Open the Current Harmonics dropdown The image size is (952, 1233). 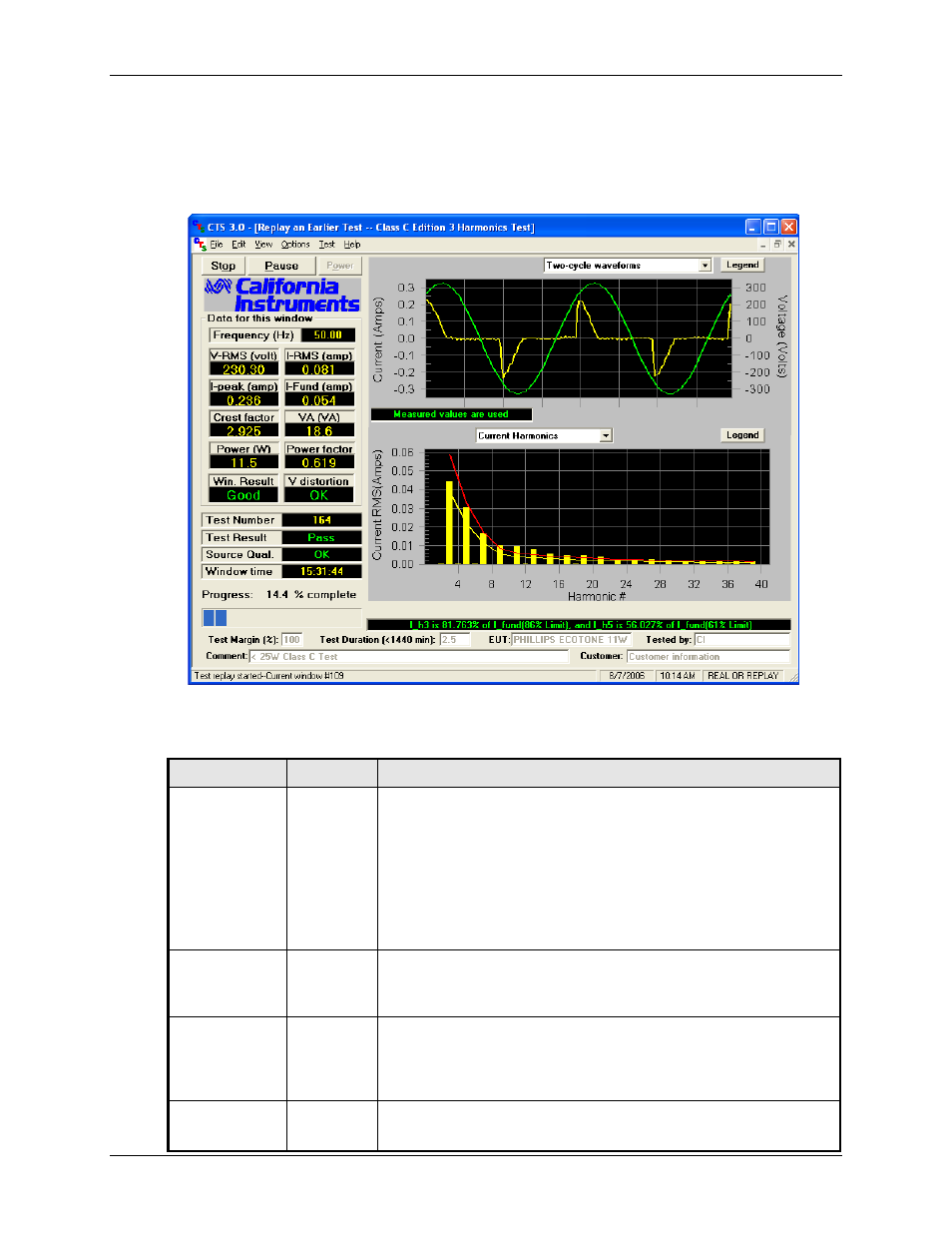[x=606, y=436]
